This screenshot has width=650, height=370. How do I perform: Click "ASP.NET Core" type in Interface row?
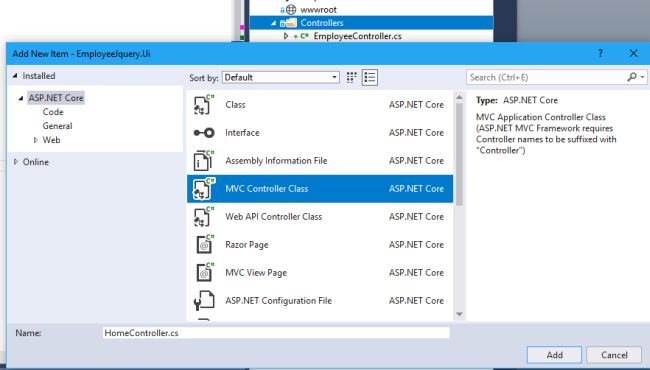click(x=416, y=133)
